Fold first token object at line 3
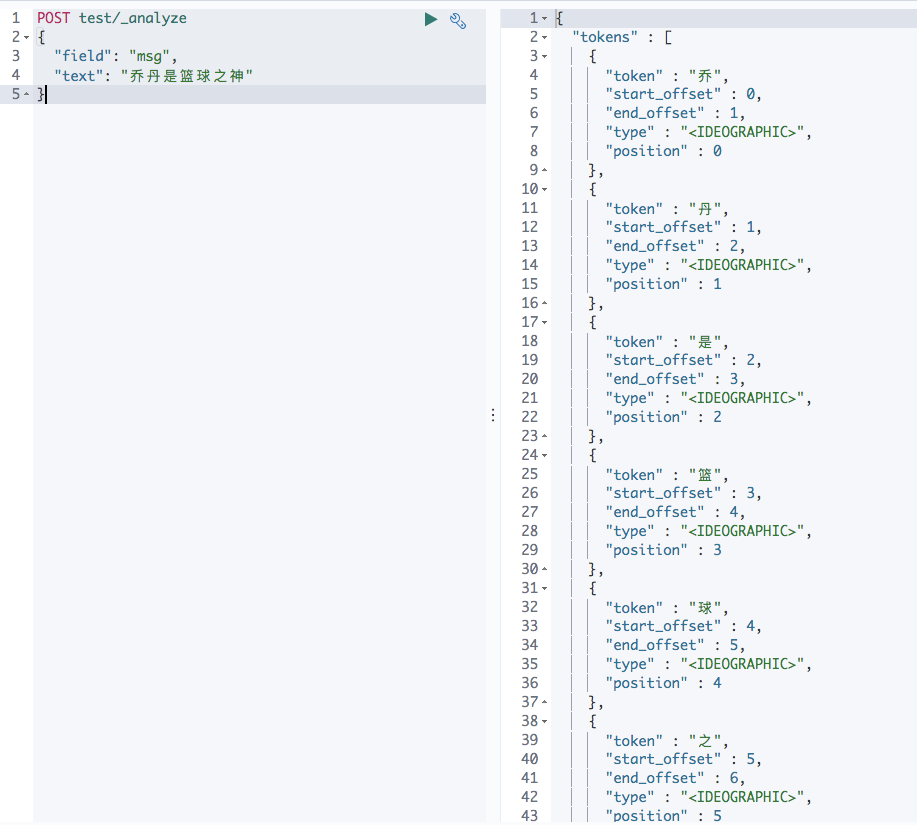Viewport: 917px width, 825px height. click(x=544, y=57)
